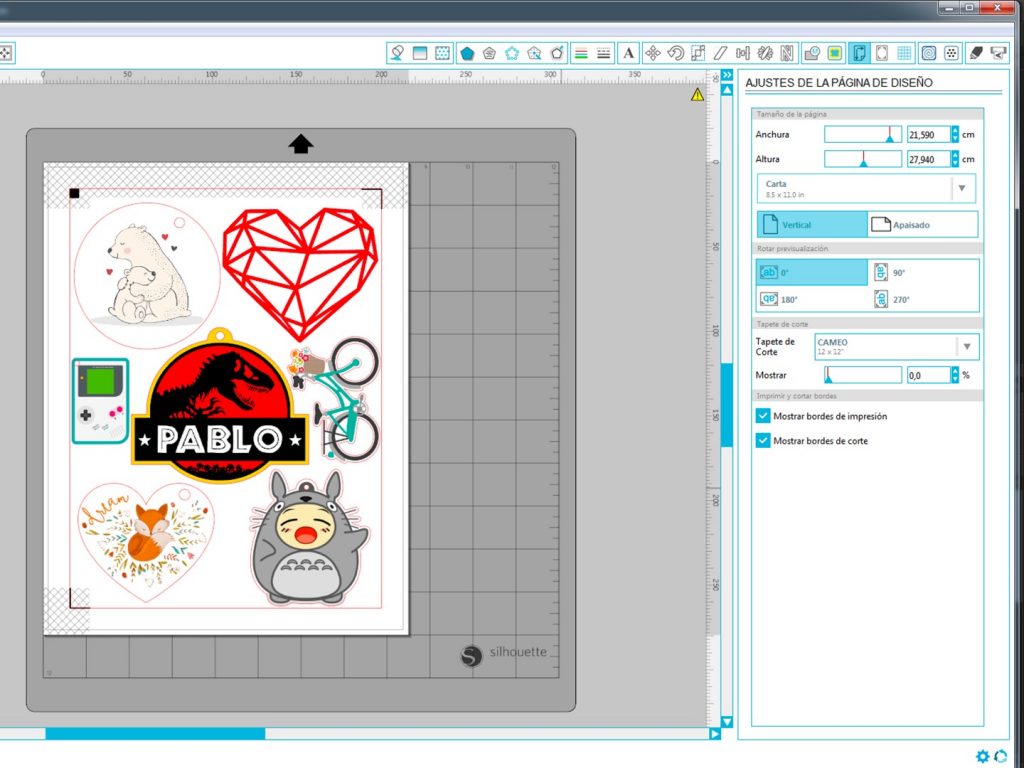Open the Rhinestone (dots) panel icon
The image size is (1024, 768).
(952, 54)
